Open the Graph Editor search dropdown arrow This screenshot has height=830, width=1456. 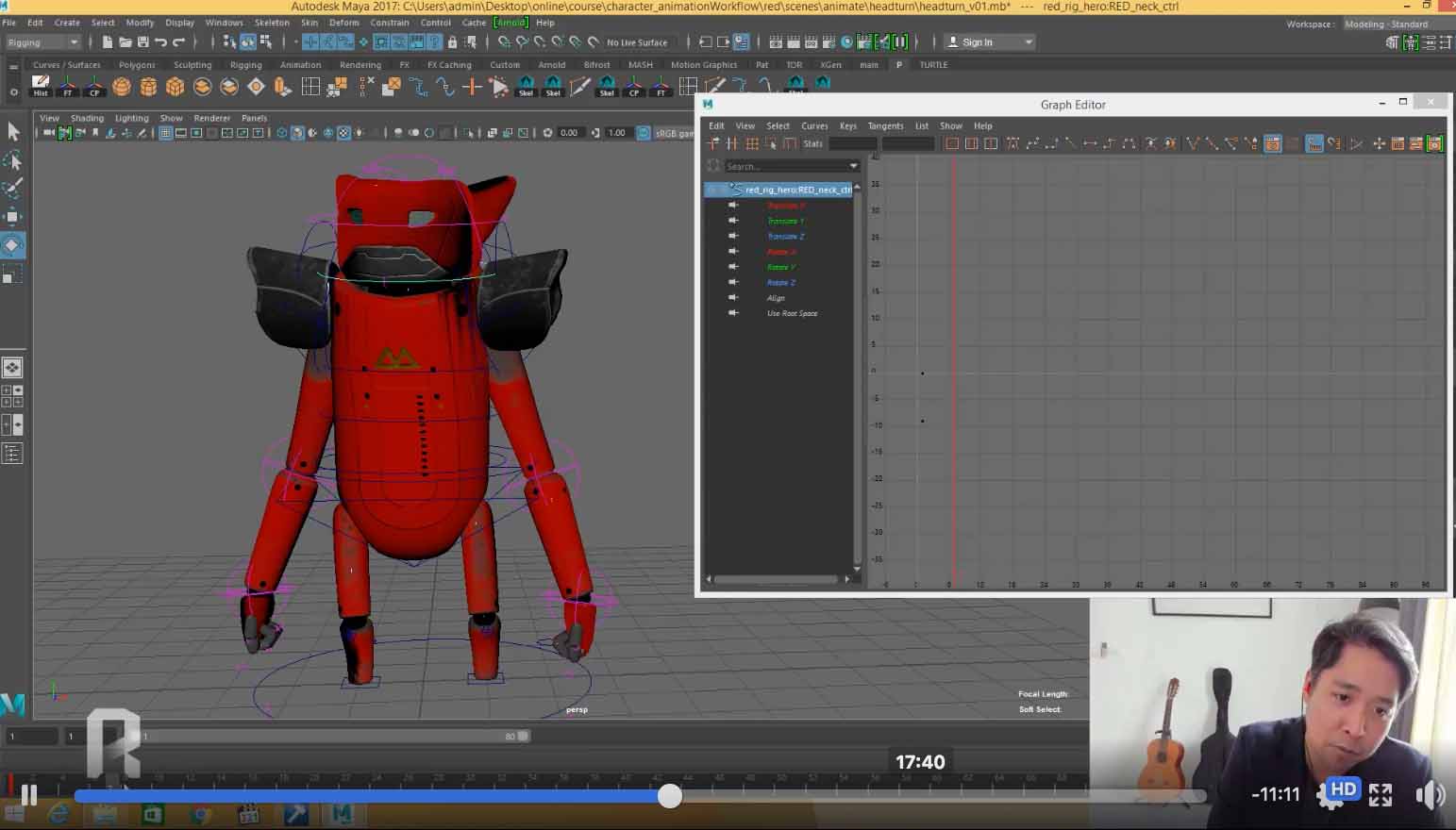(853, 166)
